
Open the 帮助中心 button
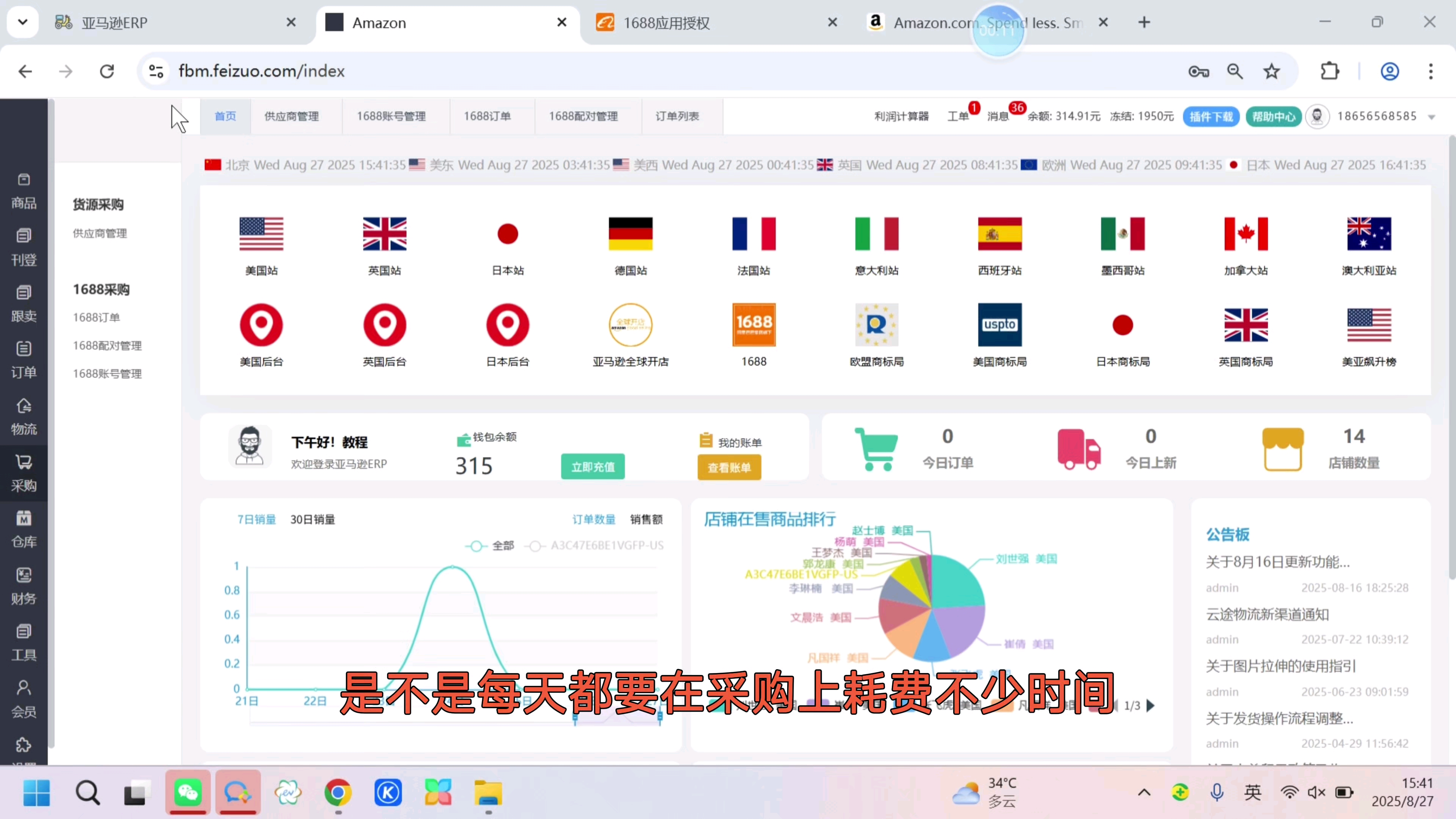(x=1274, y=117)
